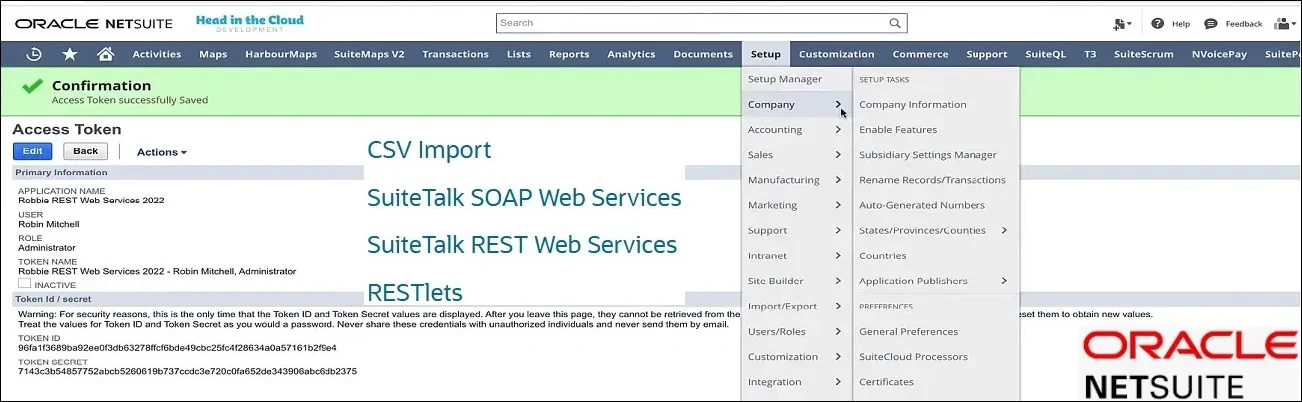Click the Oracle NetSuite logo
The height and width of the screenshot is (402, 1302).
click(93, 22)
